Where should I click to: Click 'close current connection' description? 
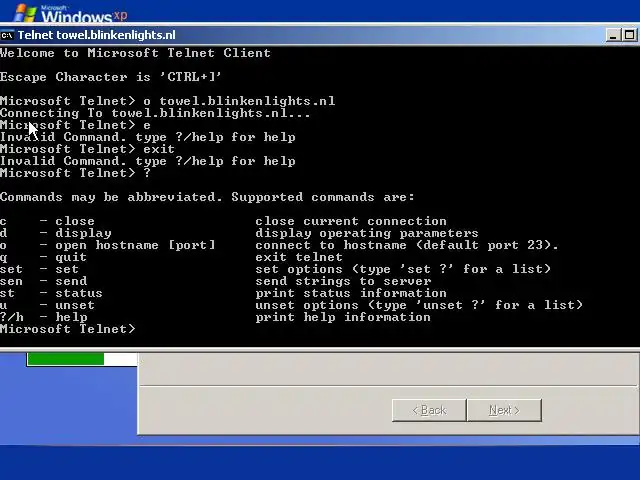pyautogui.click(x=351, y=221)
